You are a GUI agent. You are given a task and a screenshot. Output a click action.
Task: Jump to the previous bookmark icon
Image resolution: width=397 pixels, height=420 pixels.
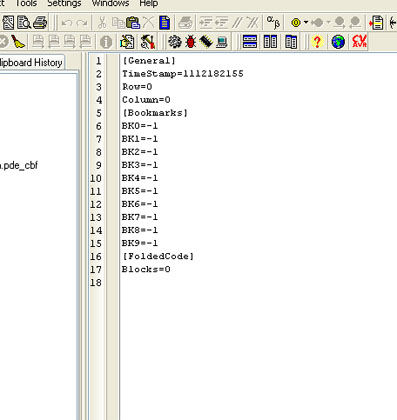pyautogui.click(x=355, y=23)
